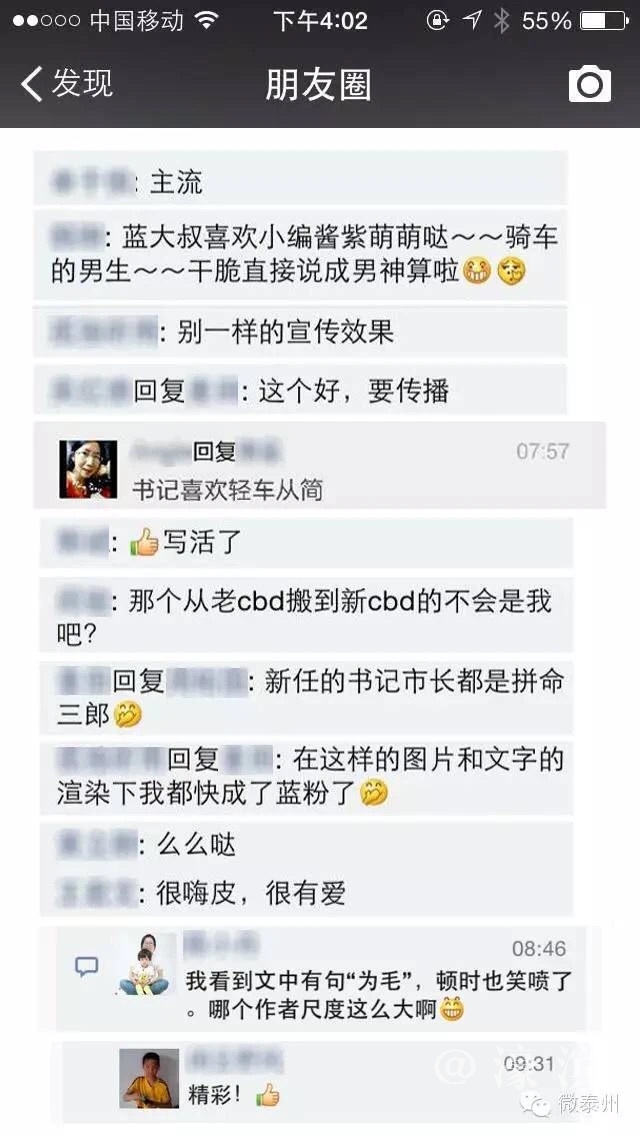Select the comment 精彩！ with thumbs up
The width and height of the screenshot is (640, 1136).
tap(233, 1095)
